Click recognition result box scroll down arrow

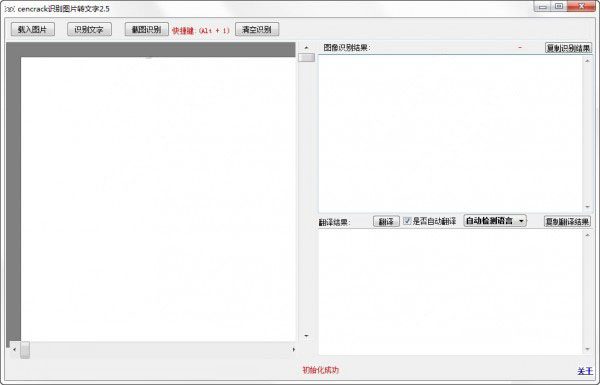pyautogui.click(x=588, y=207)
